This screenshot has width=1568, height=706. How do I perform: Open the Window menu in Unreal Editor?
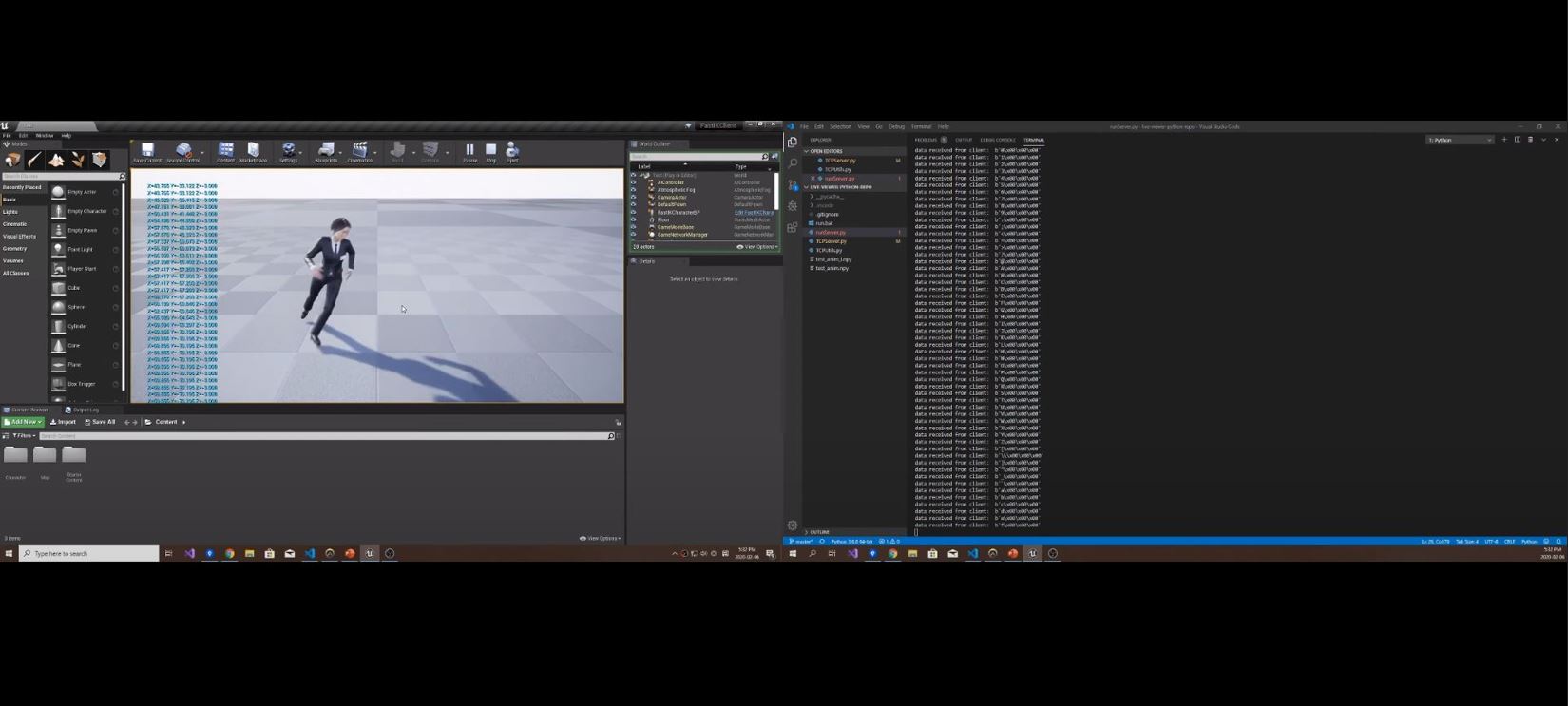(44, 136)
